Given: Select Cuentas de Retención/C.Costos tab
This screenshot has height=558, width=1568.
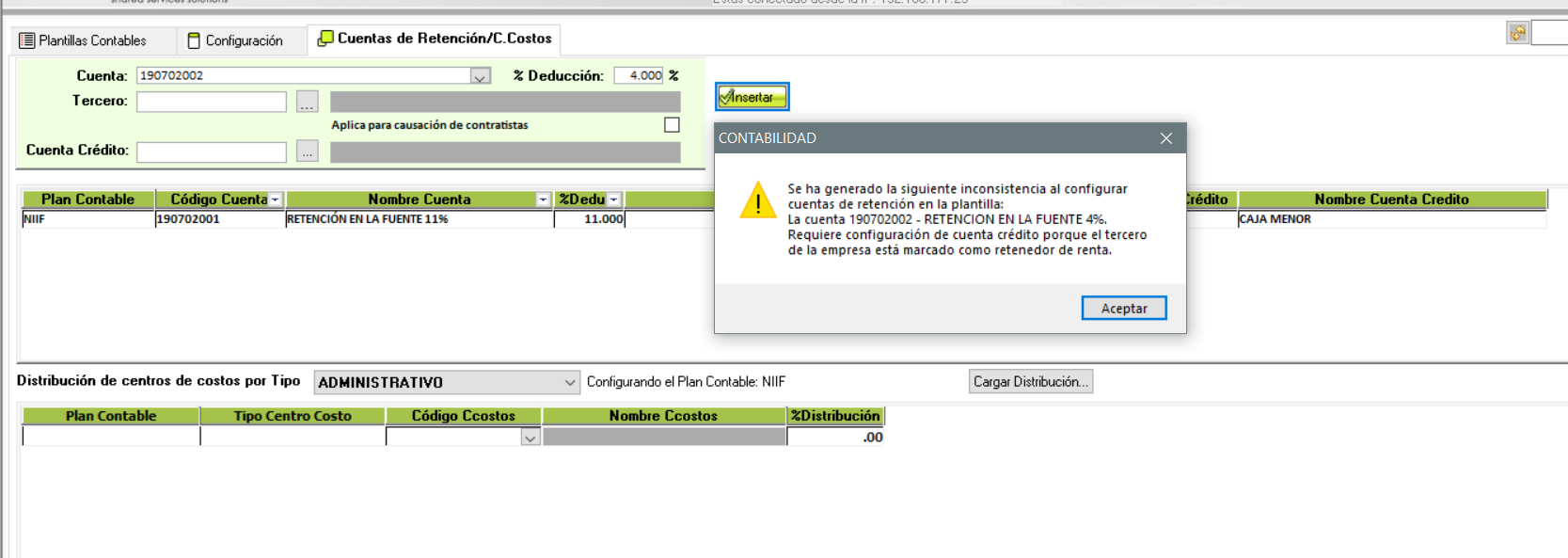Looking at the screenshot, I should click(x=435, y=39).
